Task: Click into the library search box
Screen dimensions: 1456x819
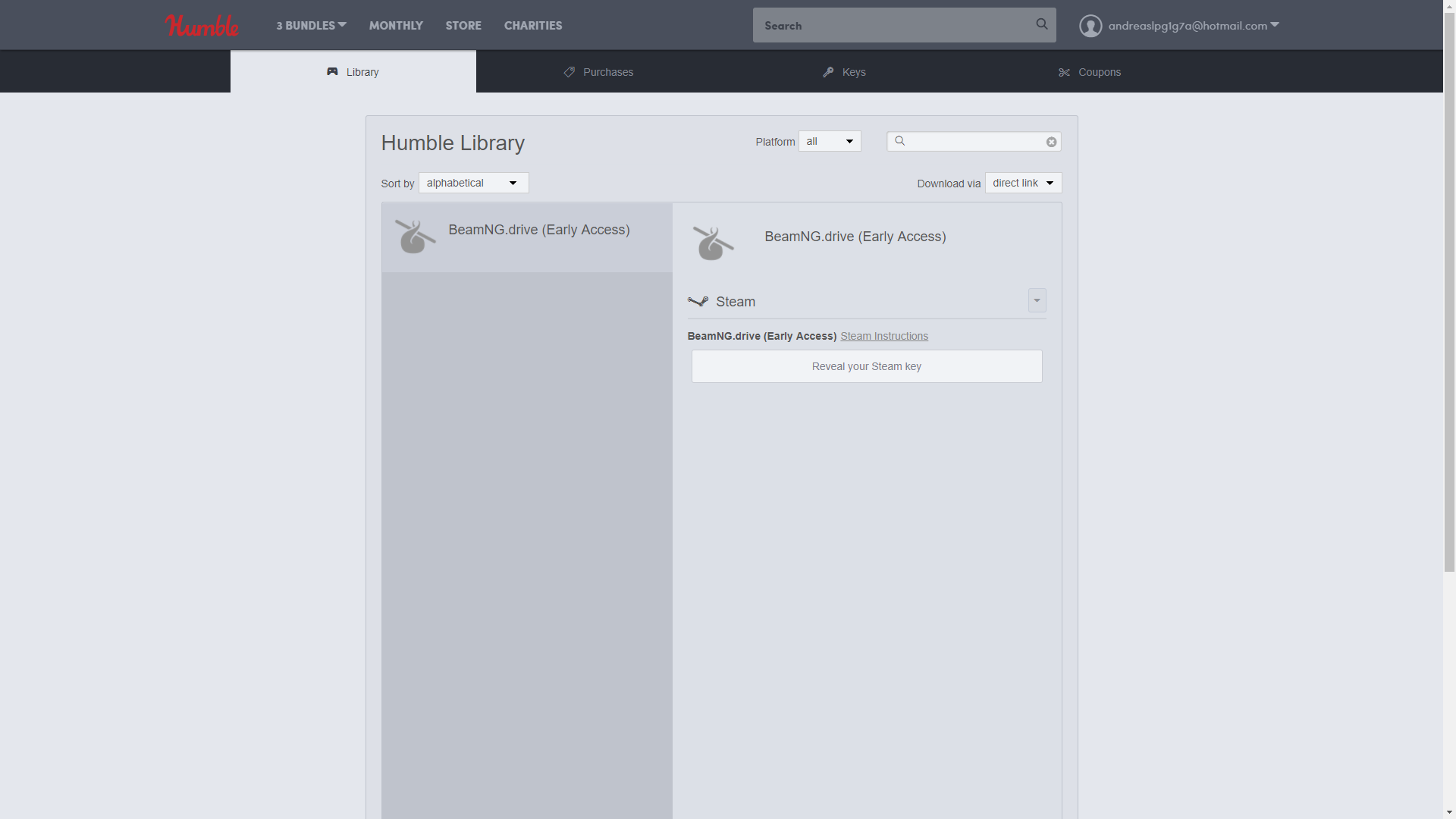Action: point(974,141)
